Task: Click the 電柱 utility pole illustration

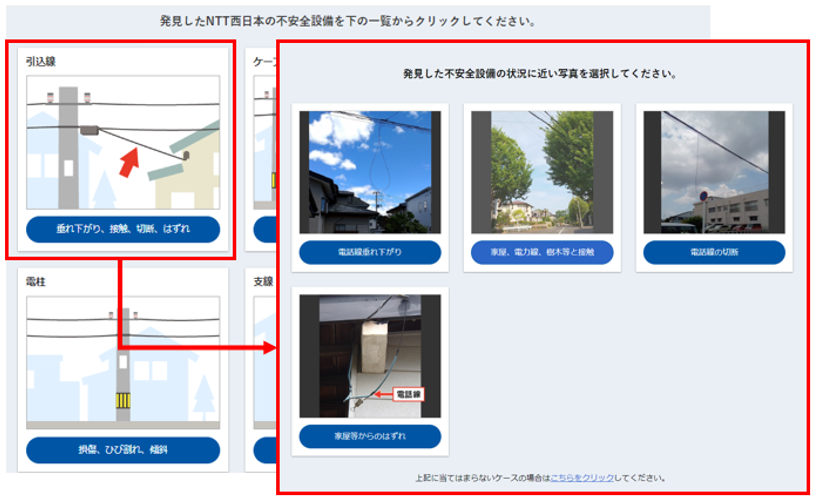Action: pos(123,362)
